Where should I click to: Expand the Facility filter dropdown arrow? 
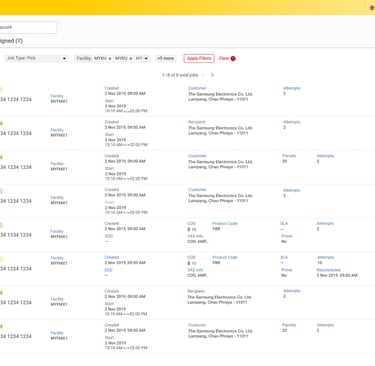(x=146, y=59)
